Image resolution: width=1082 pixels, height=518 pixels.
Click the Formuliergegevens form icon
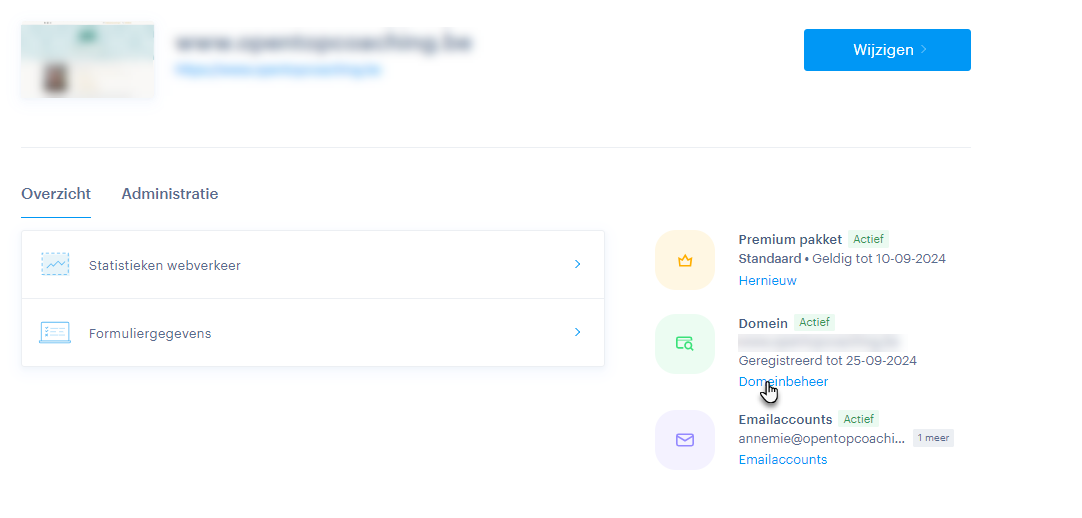55,332
